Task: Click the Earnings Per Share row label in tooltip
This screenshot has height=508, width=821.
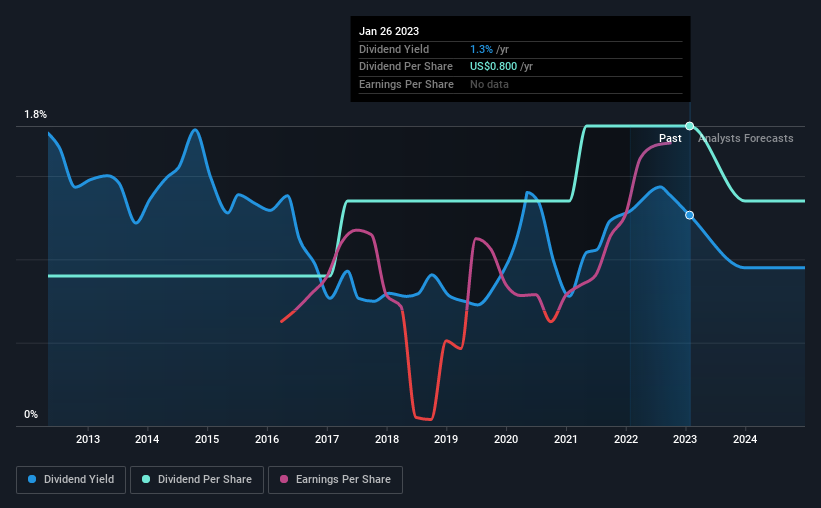Action: (x=406, y=84)
